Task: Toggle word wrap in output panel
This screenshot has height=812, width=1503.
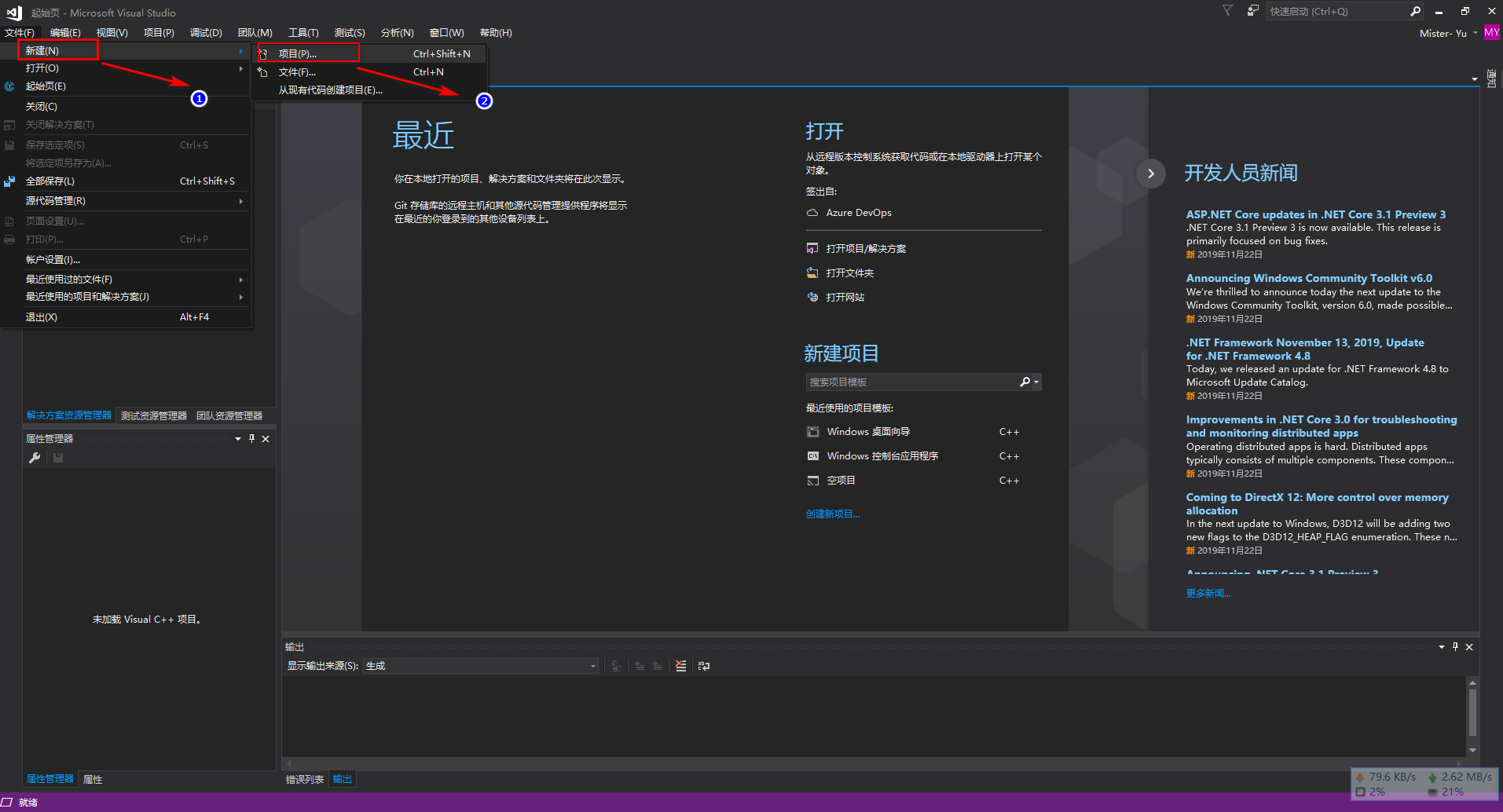Action: click(704, 666)
